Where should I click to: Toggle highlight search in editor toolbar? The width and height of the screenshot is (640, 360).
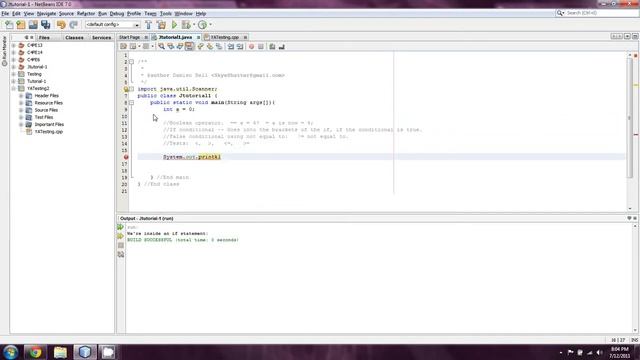(189, 47)
